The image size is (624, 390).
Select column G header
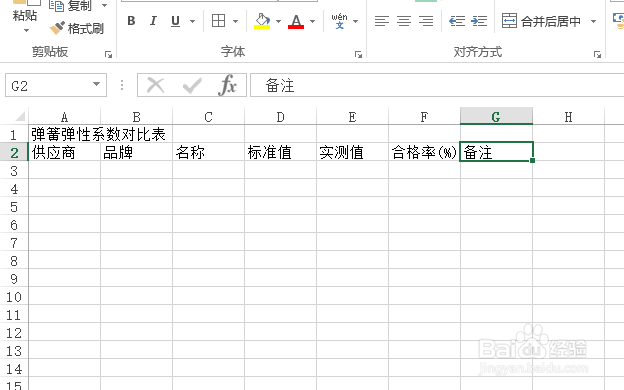496,117
